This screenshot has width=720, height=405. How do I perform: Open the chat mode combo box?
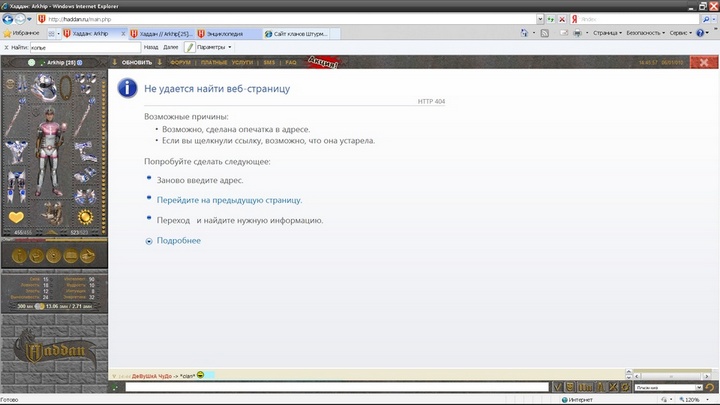tap(669, 388)
